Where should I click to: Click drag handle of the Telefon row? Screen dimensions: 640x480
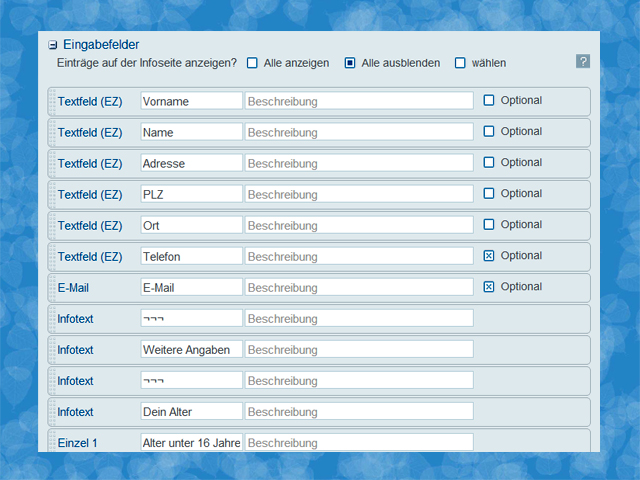point(52,257)
